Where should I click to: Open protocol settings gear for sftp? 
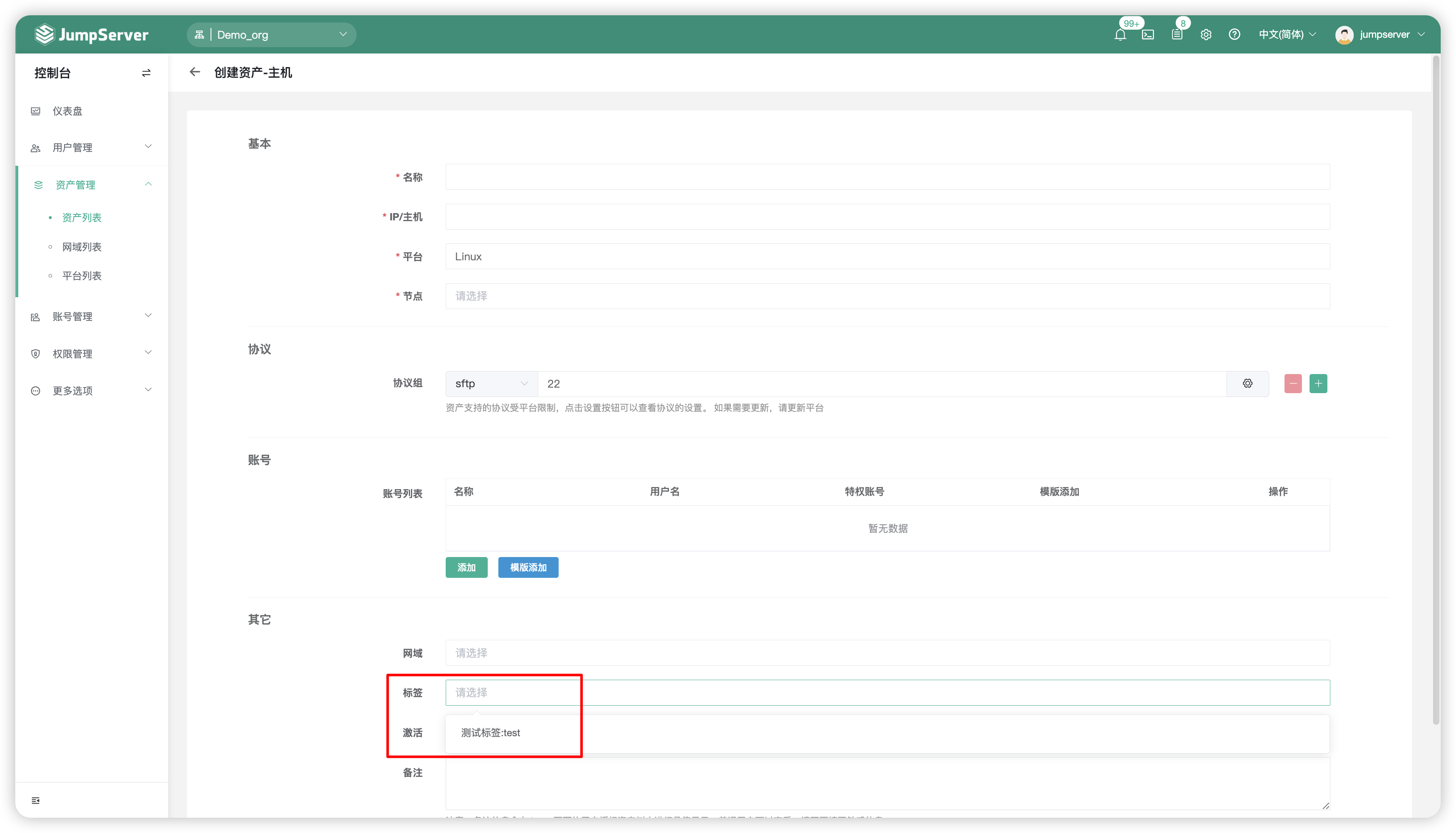click(1247, 383)
